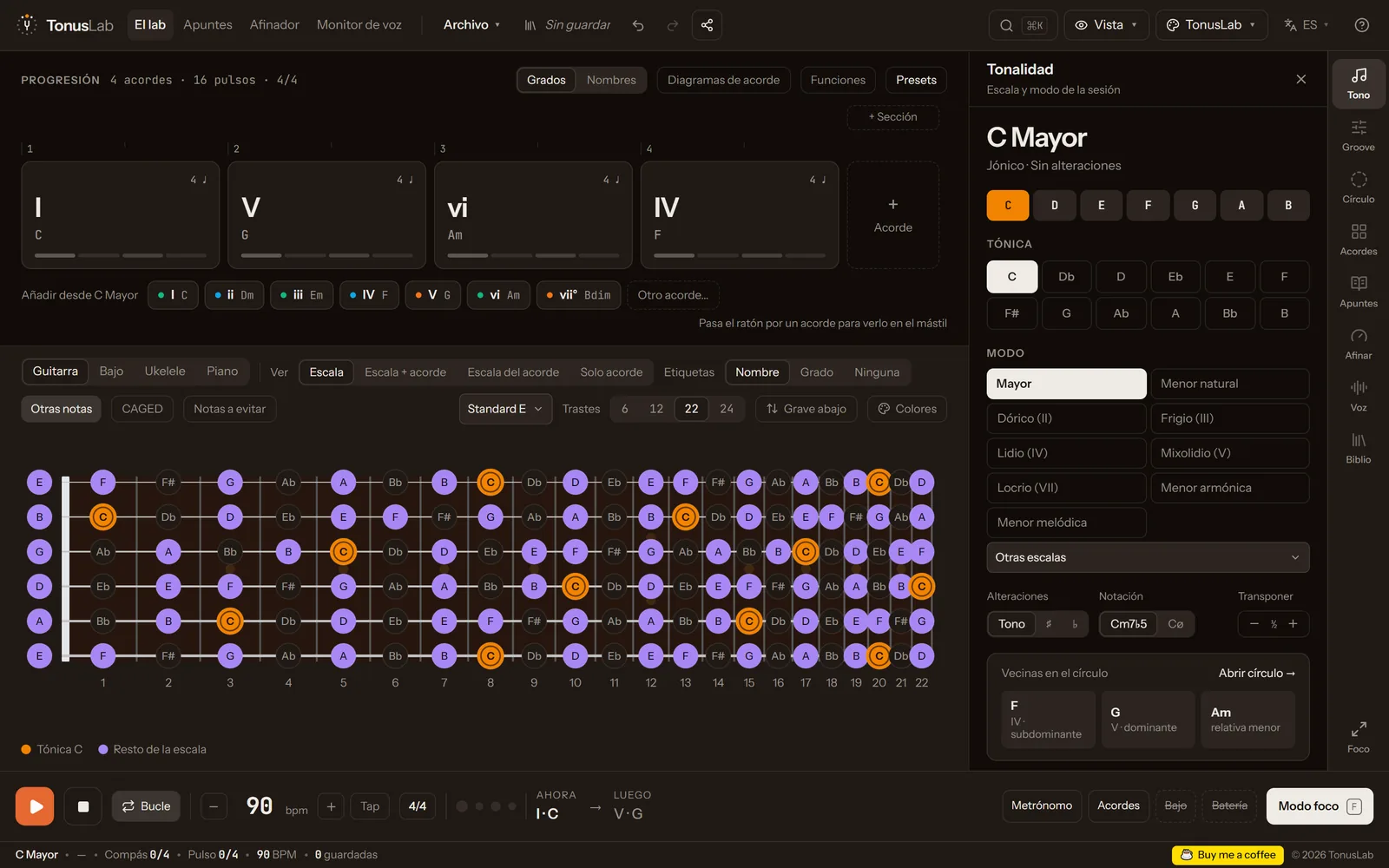
Task: Decrease tempo with the minus button
Action: (x=214, y=806)
